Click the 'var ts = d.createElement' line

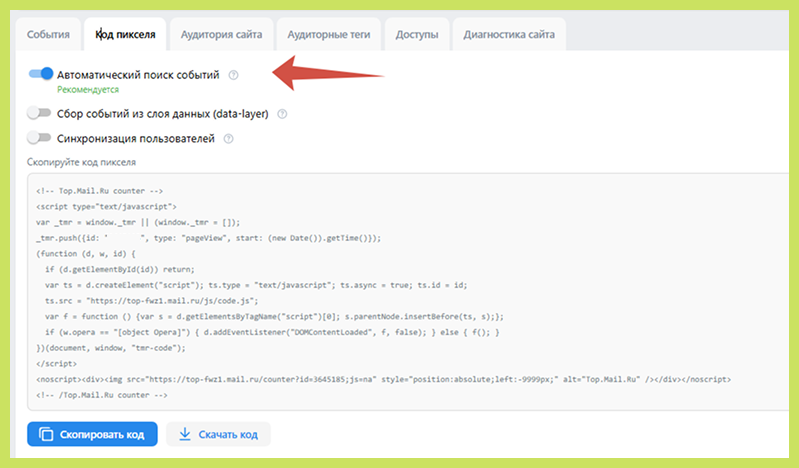(256, 285)
